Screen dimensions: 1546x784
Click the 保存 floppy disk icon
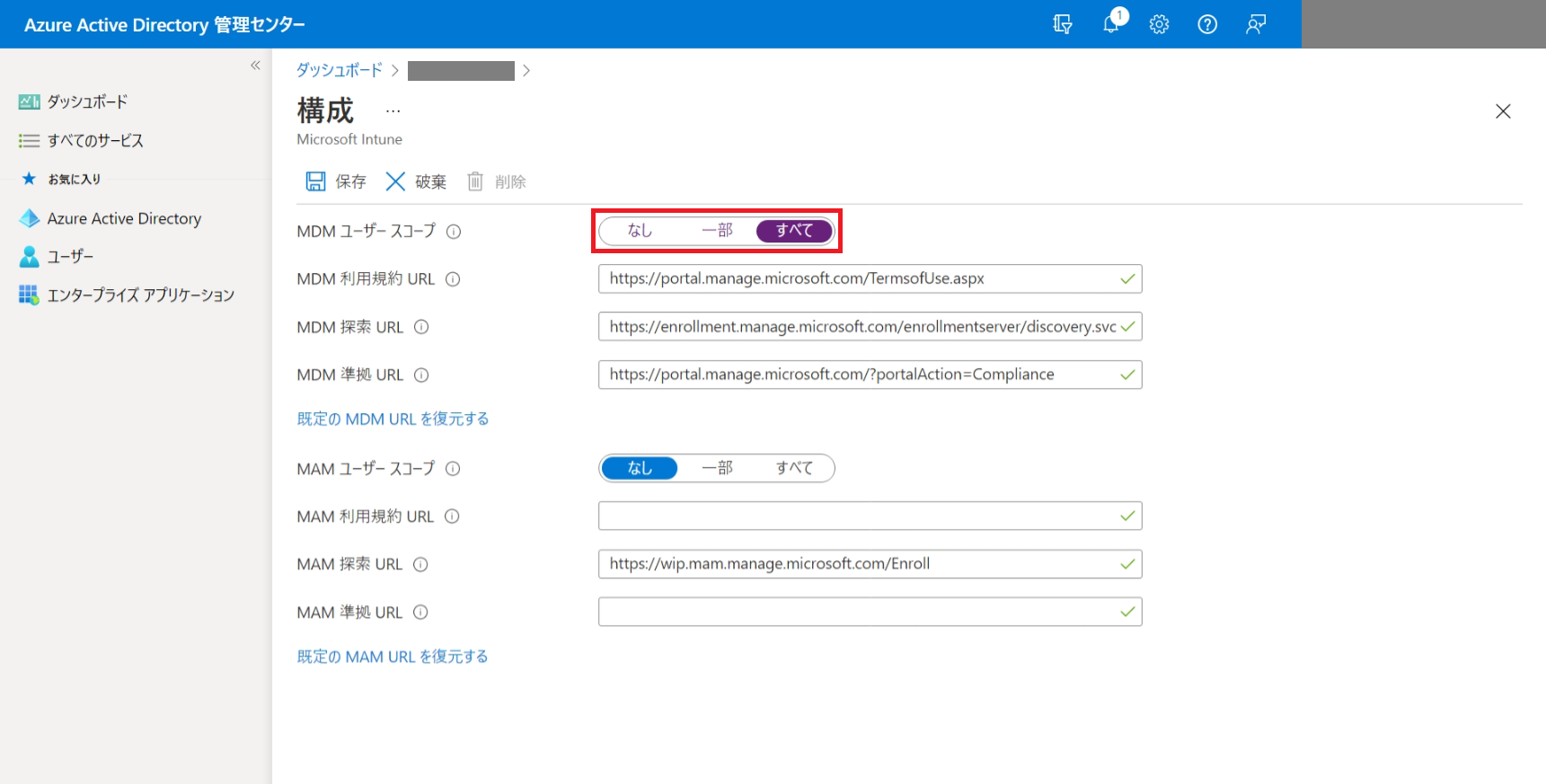coord(315,181)
